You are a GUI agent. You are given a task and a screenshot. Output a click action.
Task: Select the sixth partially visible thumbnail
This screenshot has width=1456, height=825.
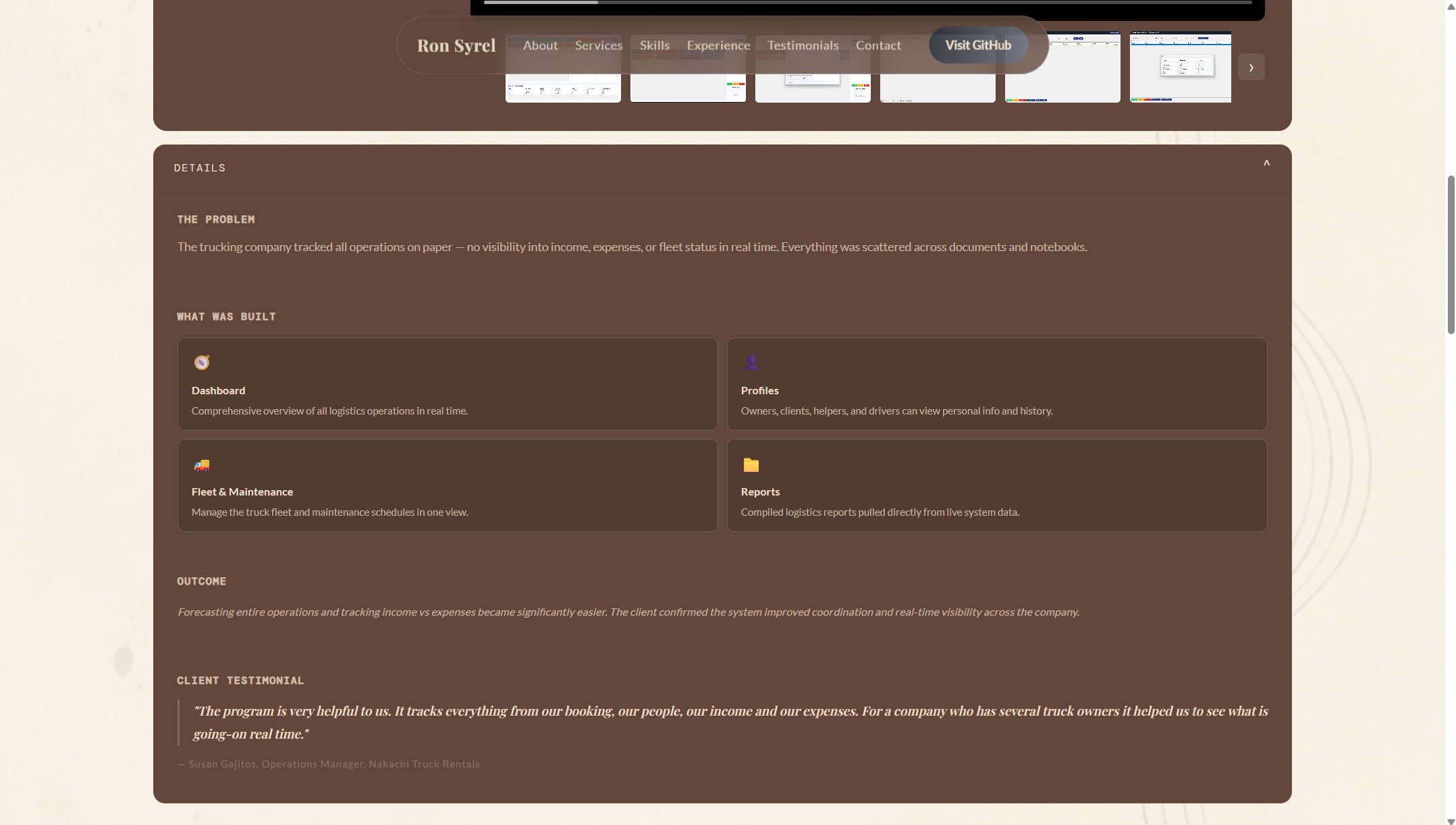(x=1181, y=67)
